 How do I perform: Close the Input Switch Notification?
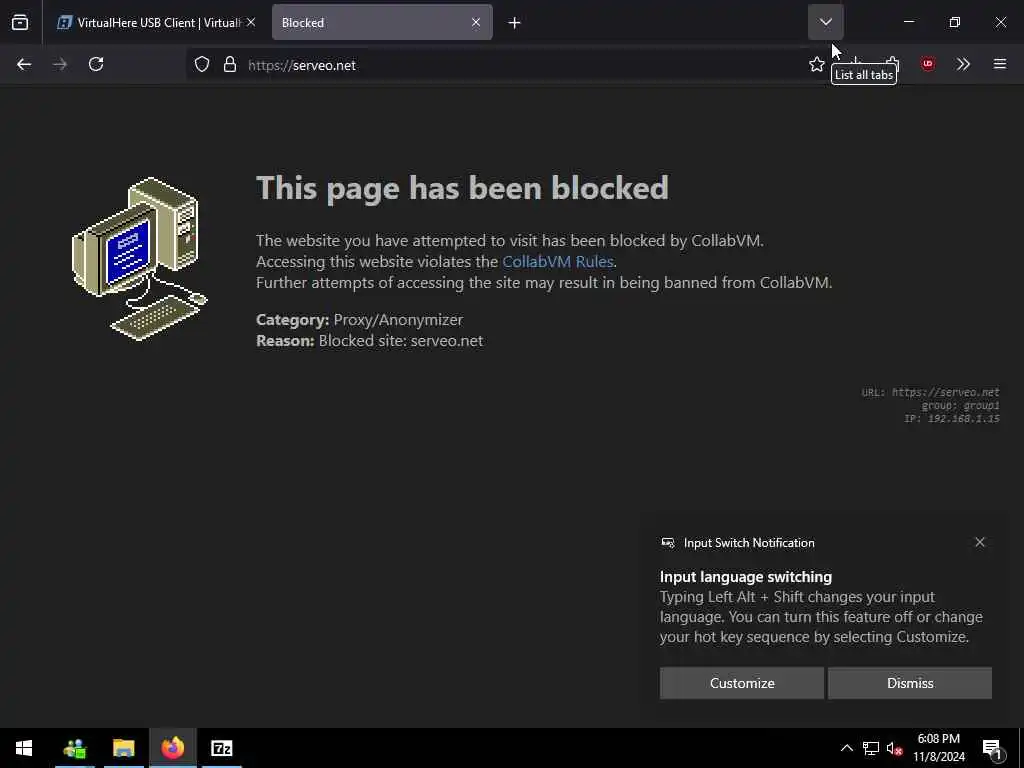tap(980, 542)
